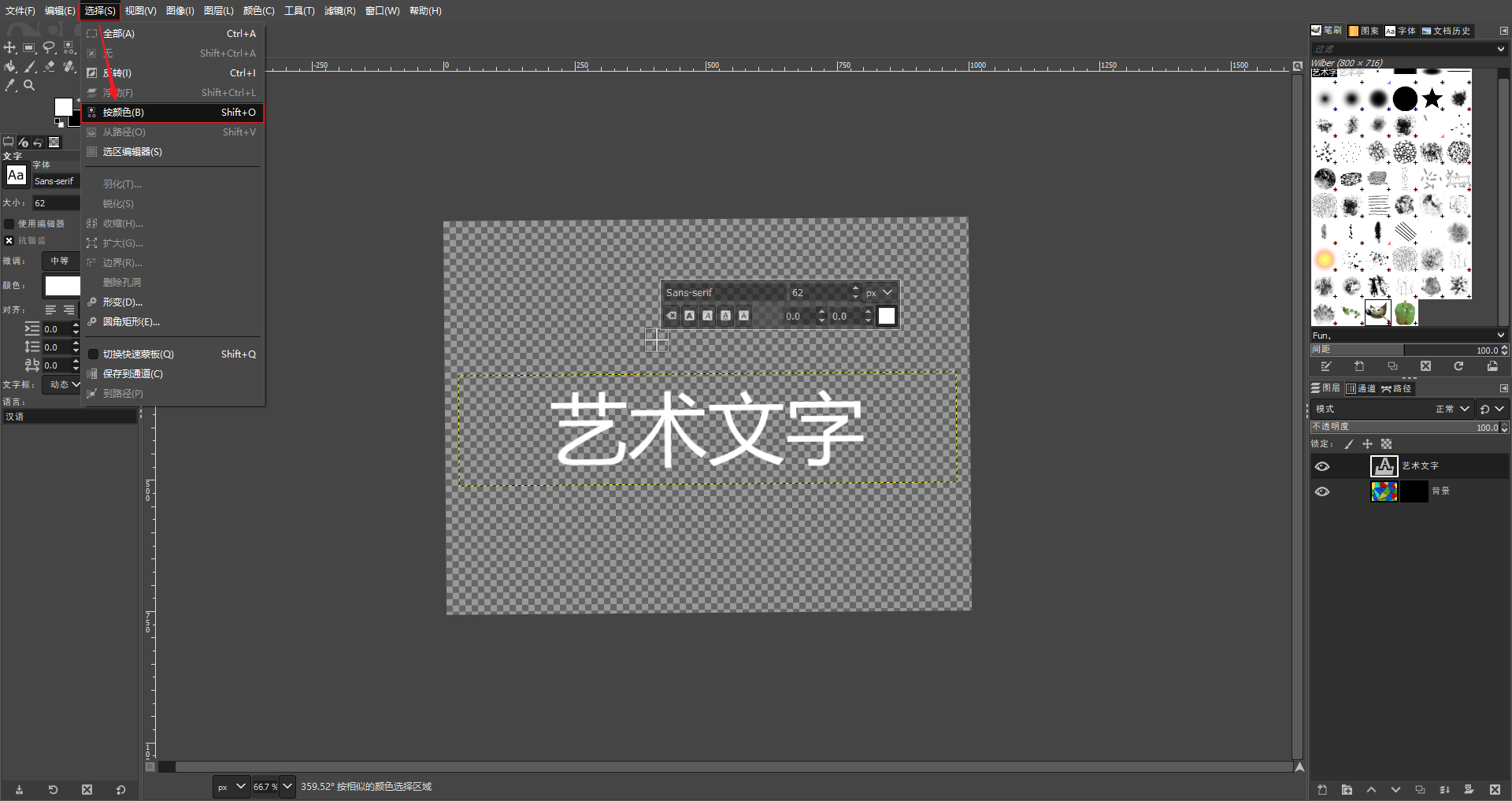The width and height of the screenshot is (1512, 801).
Task: Choose 全部(A) select all entry
Action: (172, 34)
